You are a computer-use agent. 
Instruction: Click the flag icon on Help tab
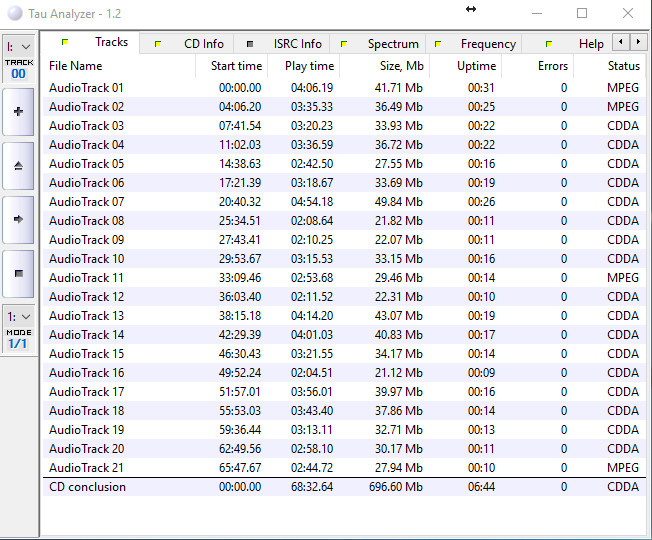(549, 44)
